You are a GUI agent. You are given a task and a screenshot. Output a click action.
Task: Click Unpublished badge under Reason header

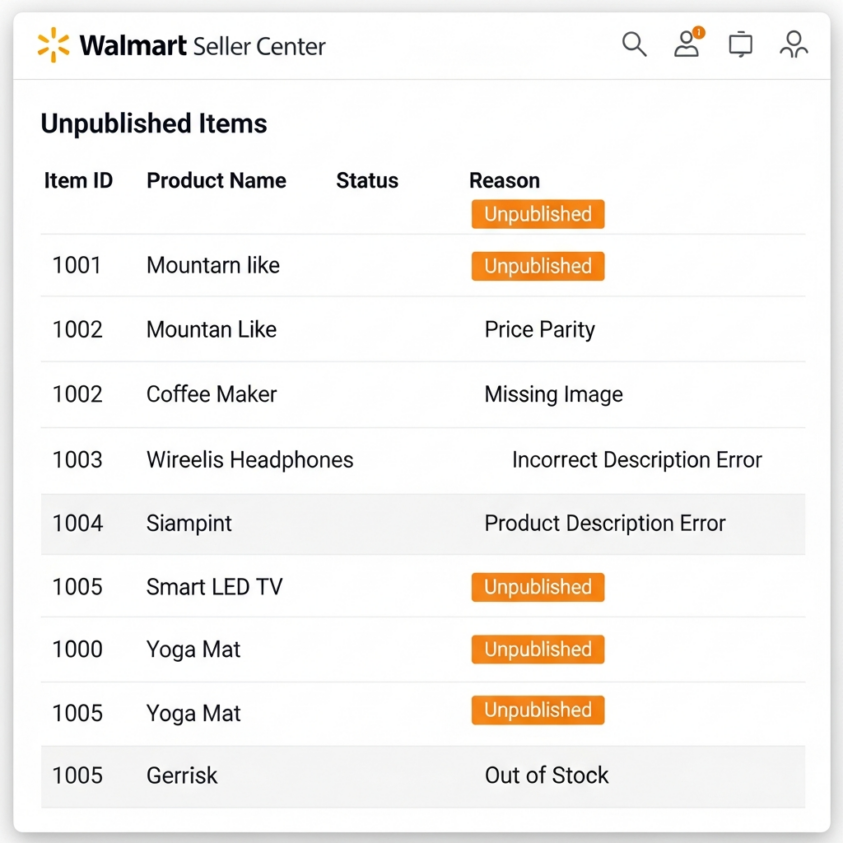click(x=538, y=214)
